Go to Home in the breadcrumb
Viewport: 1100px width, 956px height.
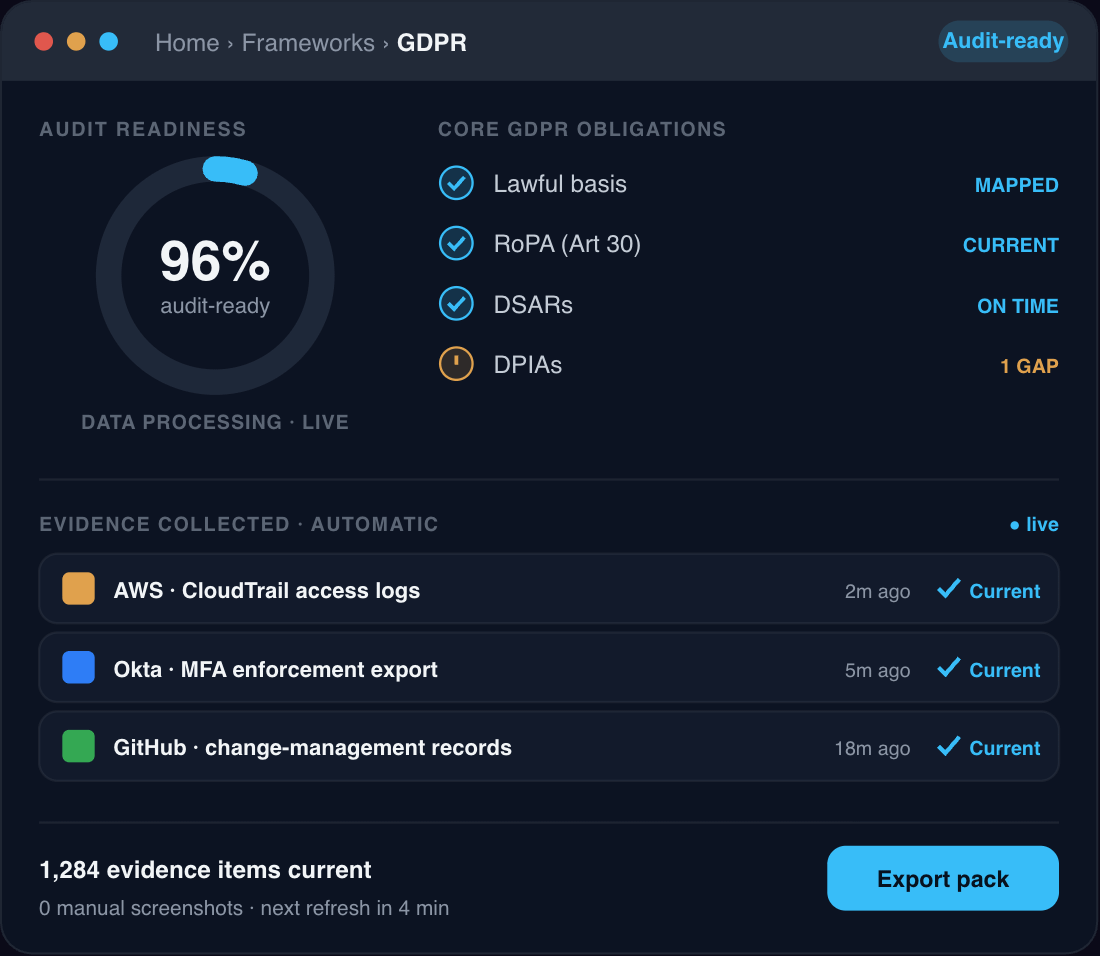(x=187, y=43)
